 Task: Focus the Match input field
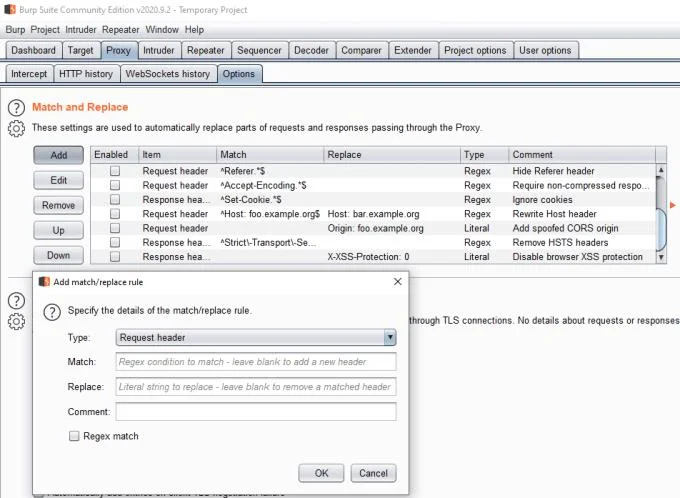tap(256, 362)
